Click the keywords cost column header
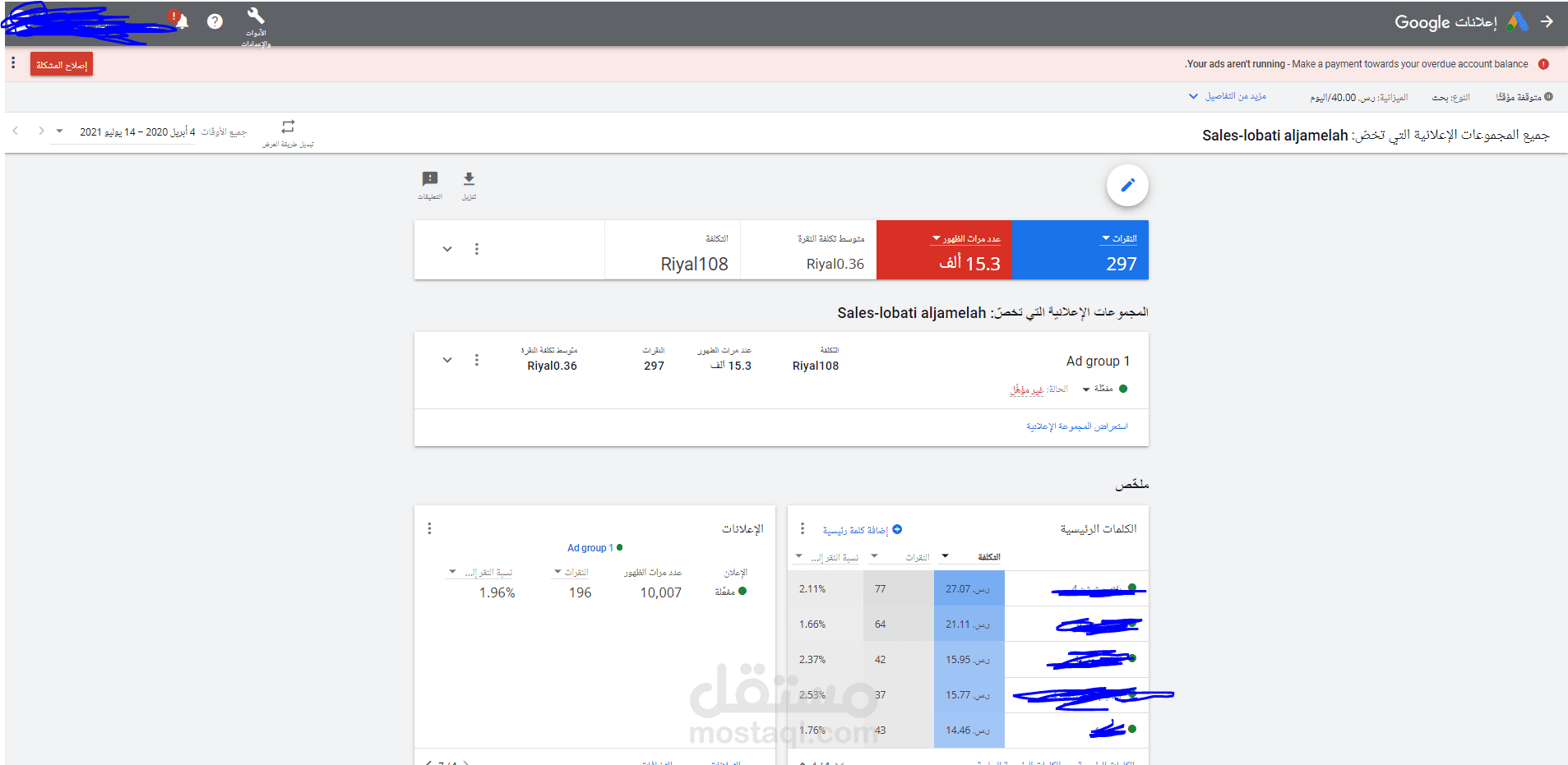This screenshot has width=1568, height=765. (989, 557)
